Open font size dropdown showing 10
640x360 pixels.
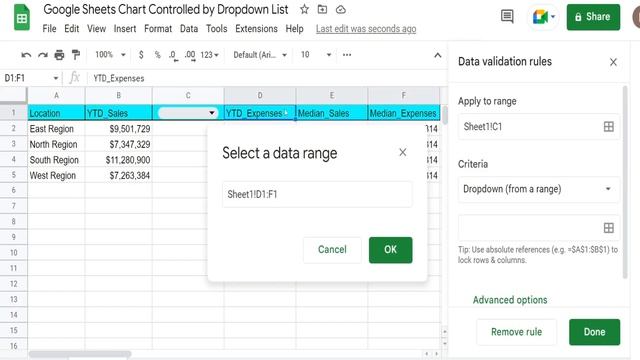pos(316,55)
